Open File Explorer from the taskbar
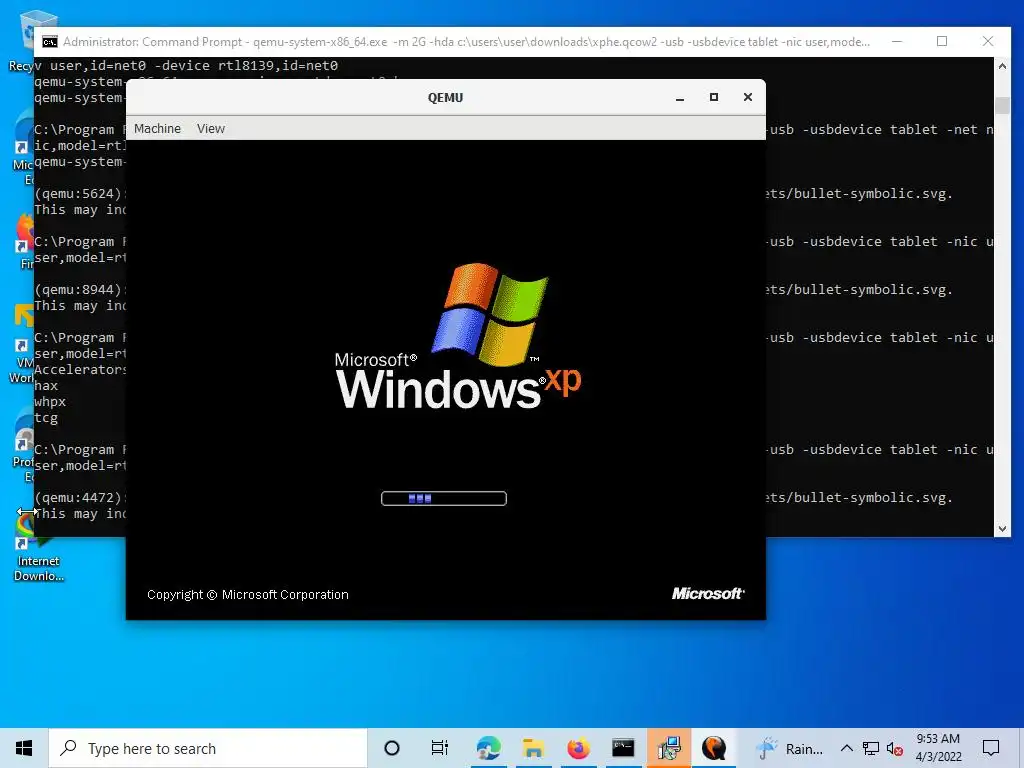This screenshot has height=768, width=1024. pyautogui.click(x=533, y=748)
